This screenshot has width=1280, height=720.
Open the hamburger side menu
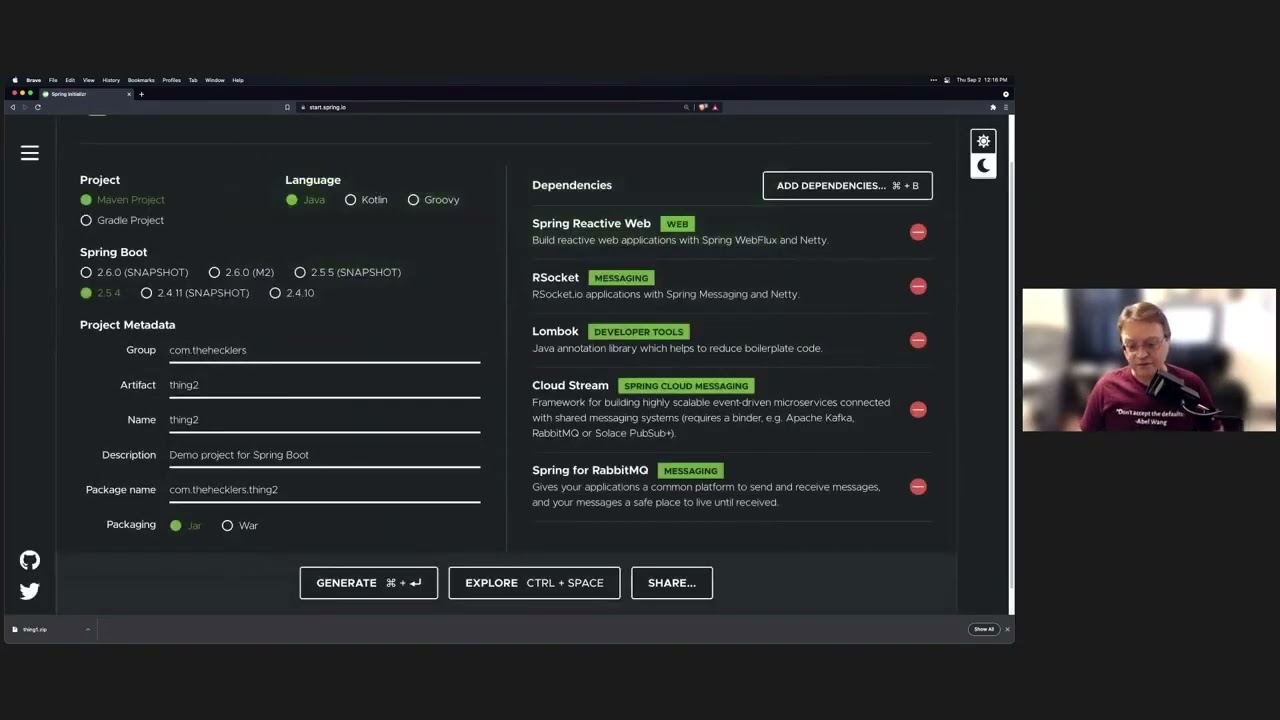[30, 153]
